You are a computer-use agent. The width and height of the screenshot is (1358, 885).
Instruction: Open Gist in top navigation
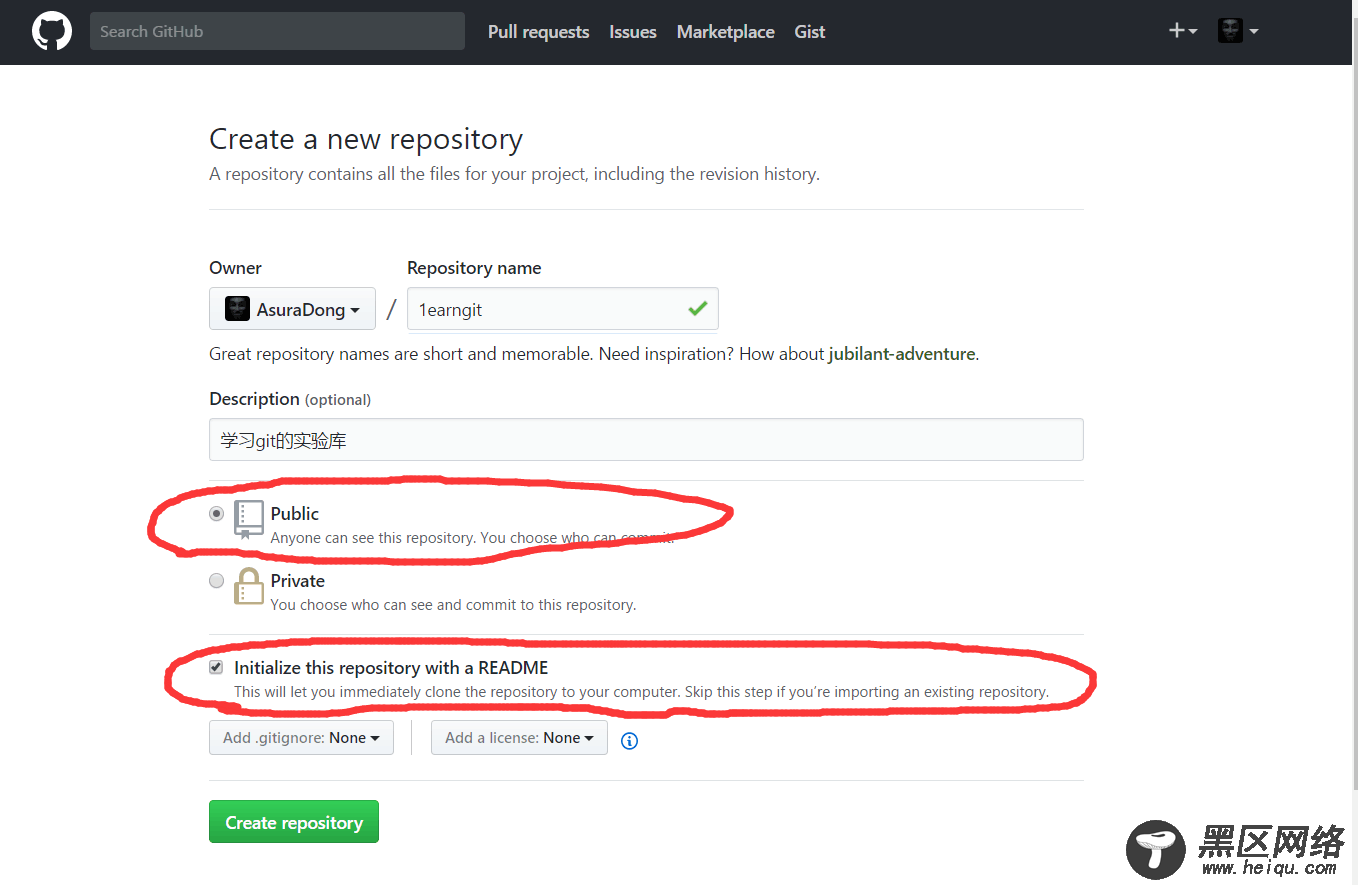pyautogui.click(x=810, y=32)
